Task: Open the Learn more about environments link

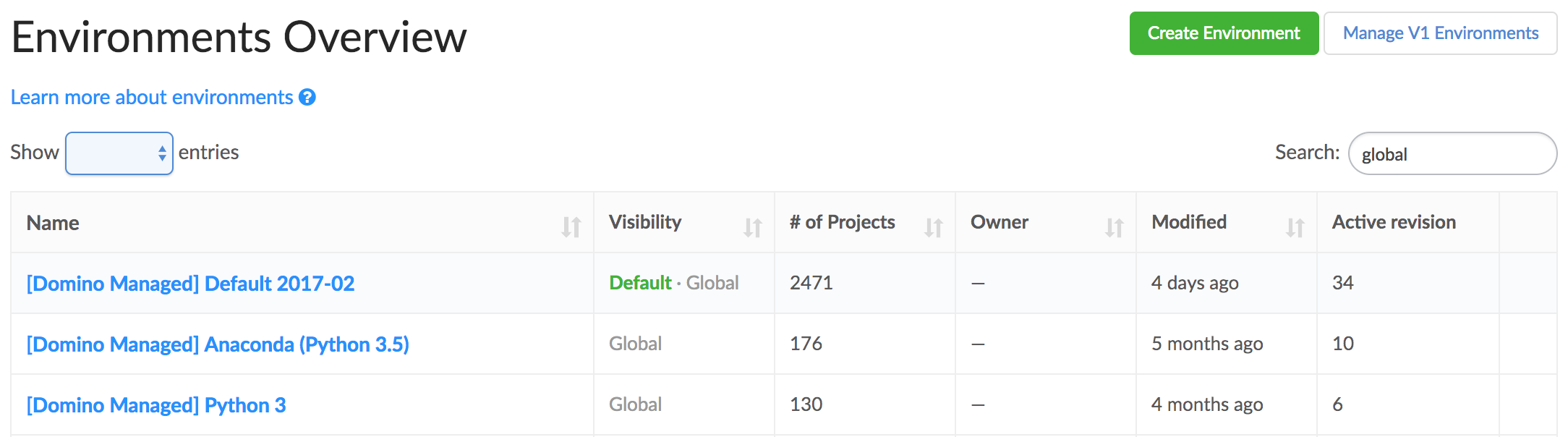Action: pos(152,97)
